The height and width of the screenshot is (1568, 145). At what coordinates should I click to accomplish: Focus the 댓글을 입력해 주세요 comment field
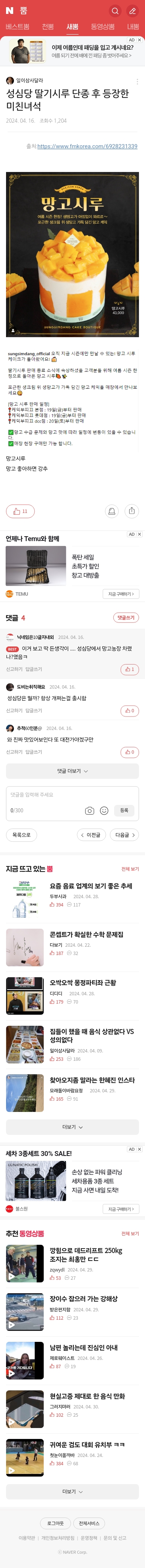click(x=72, y=794)
